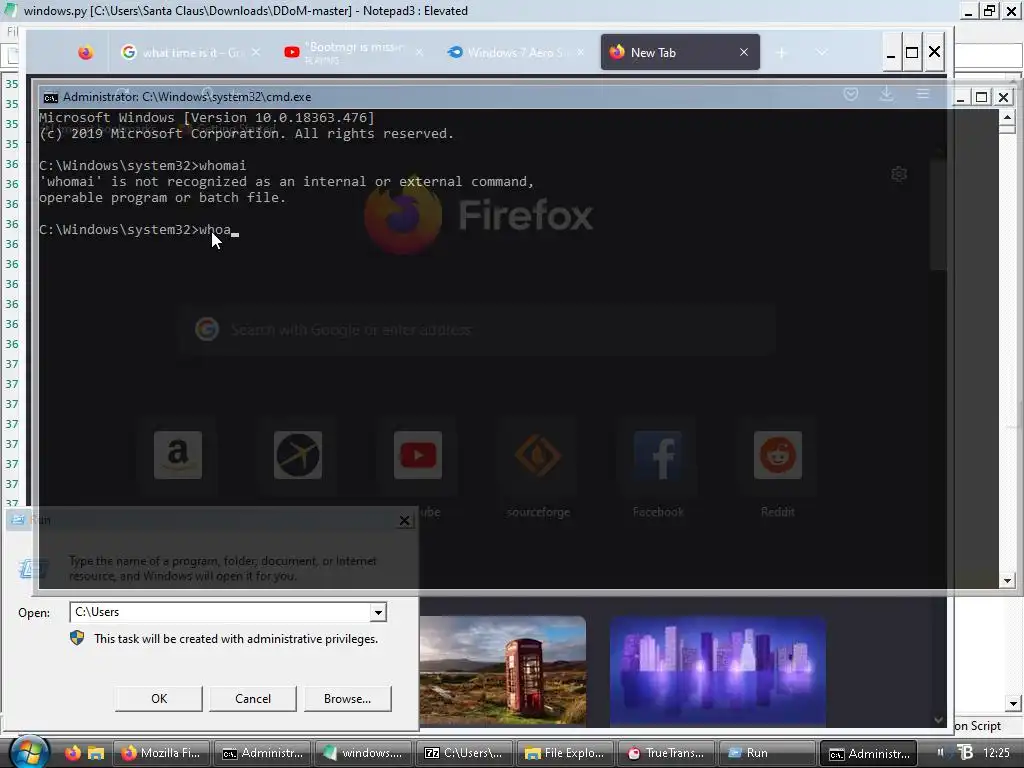This screenshot has width=1024, height=768.
Task: Select the New Tab tab in Firefox
Action: click(x=680, y=52)
